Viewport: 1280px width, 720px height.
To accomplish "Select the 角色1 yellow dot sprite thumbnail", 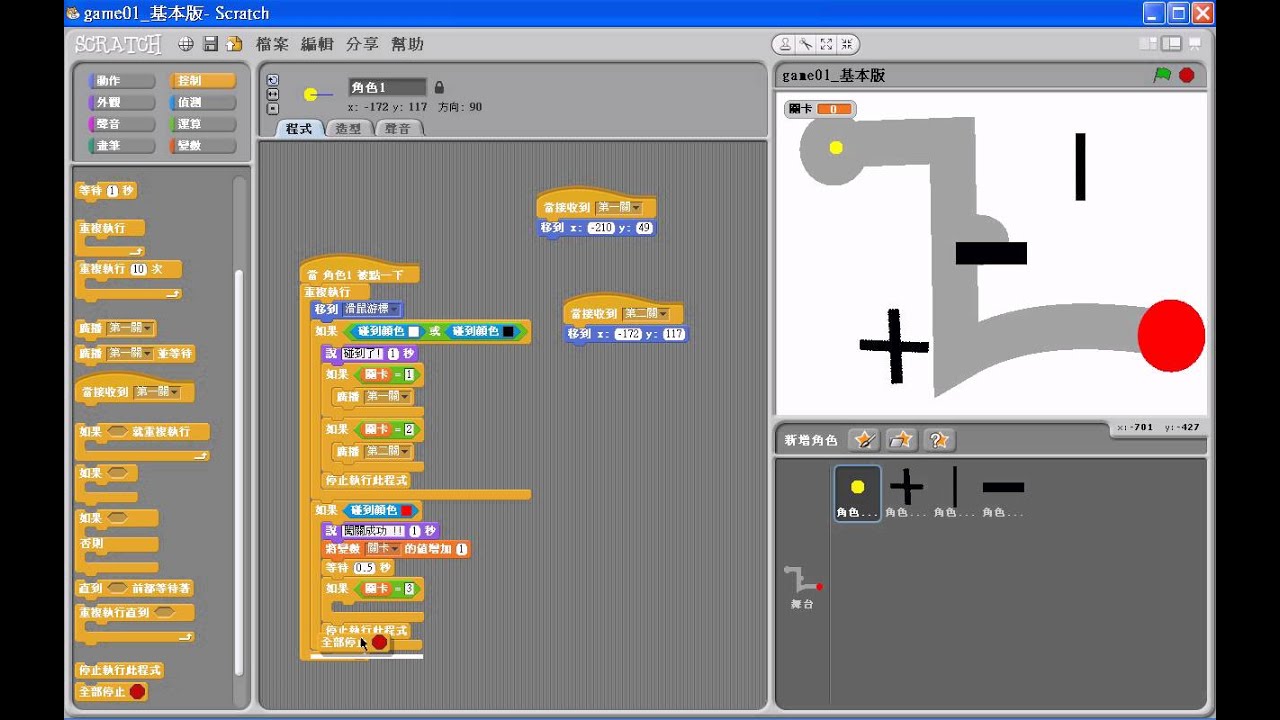I will [857, 493].
